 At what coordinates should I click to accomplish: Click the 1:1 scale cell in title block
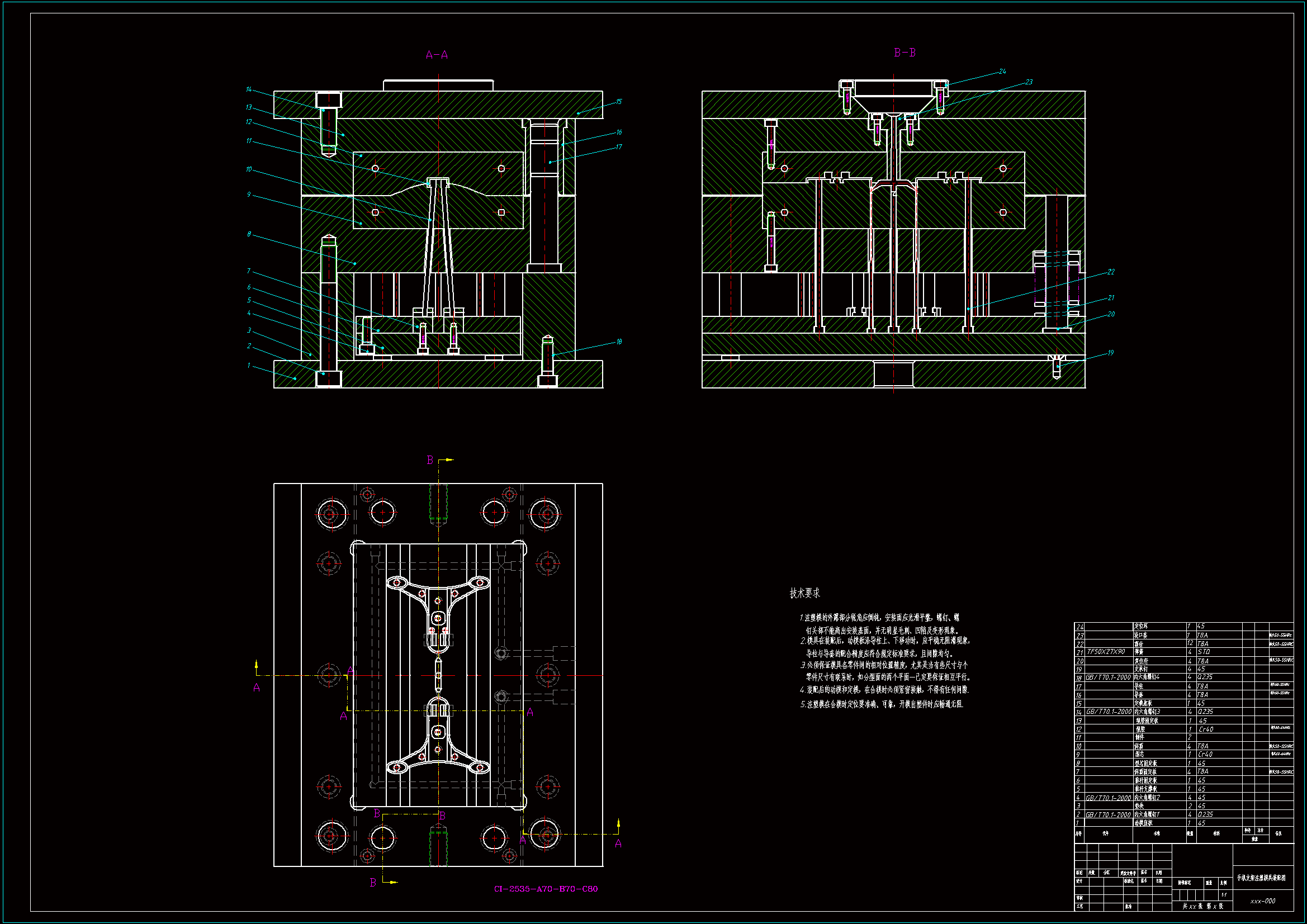click(x=1223, y=895)
